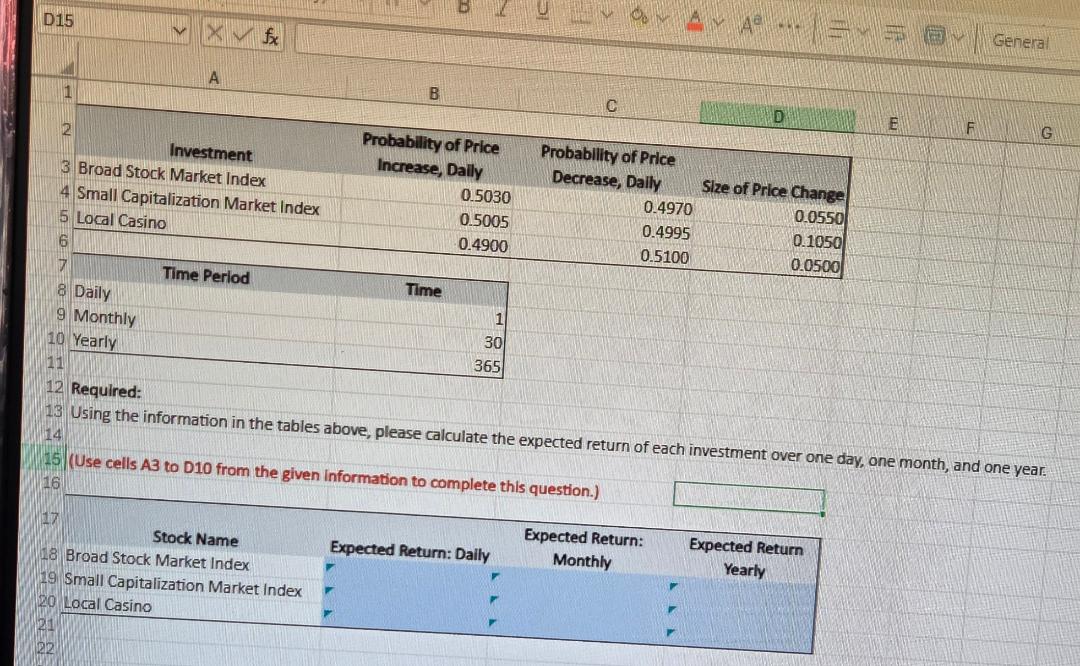
Task: Open the Insert Function fx tool
Action: point(271,34)
